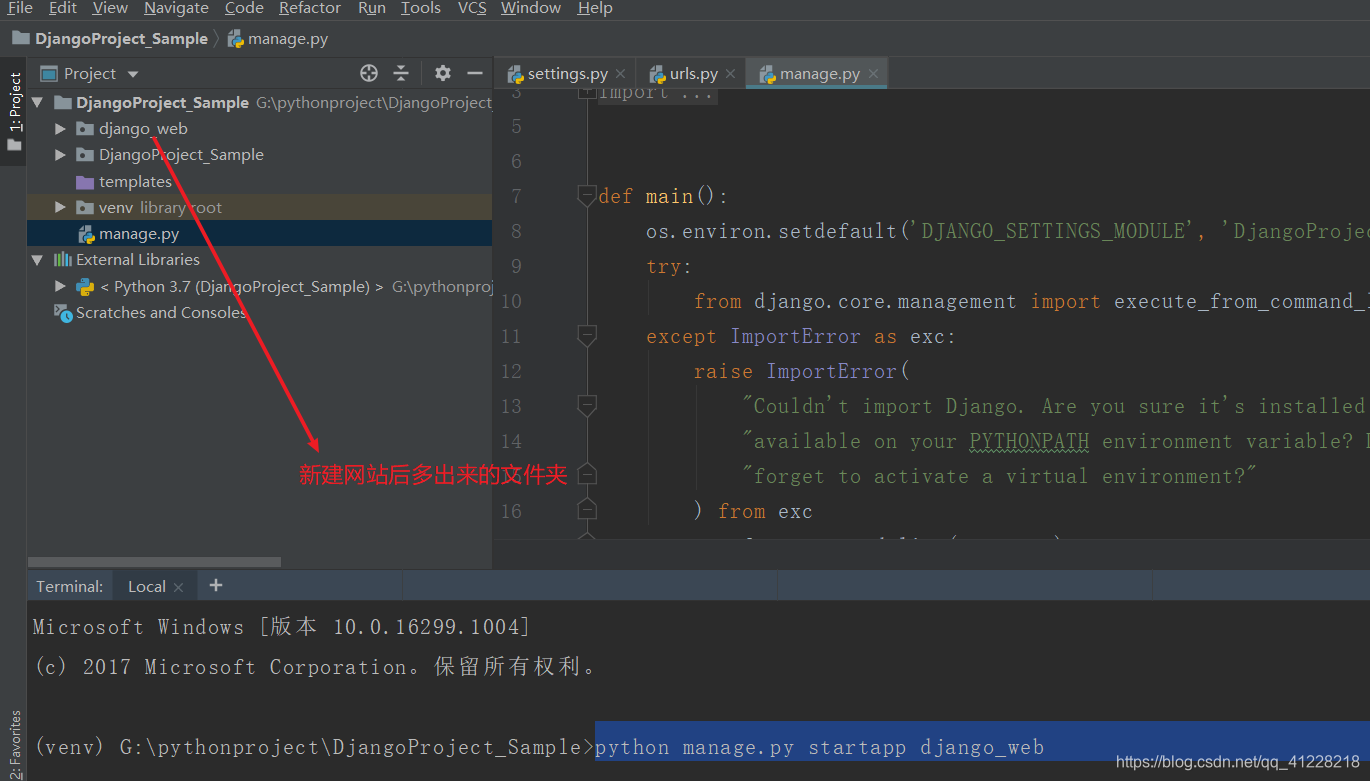
Task: Click the collapse all icon in Project panel
Action: 401,73
